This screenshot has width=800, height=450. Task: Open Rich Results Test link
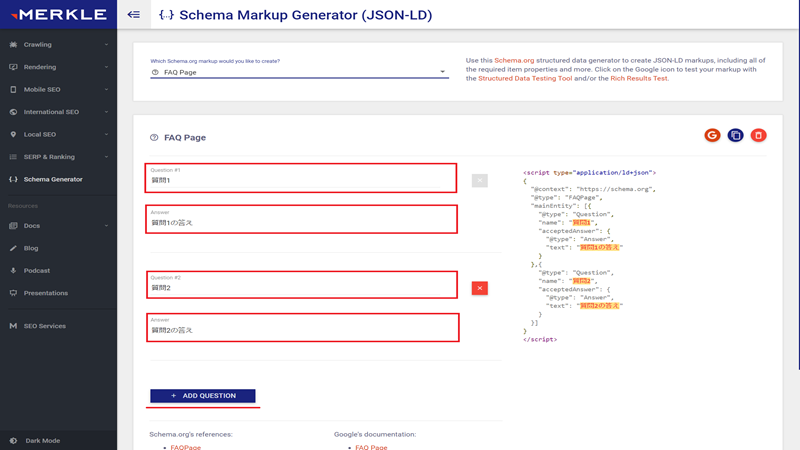[639, 79]
